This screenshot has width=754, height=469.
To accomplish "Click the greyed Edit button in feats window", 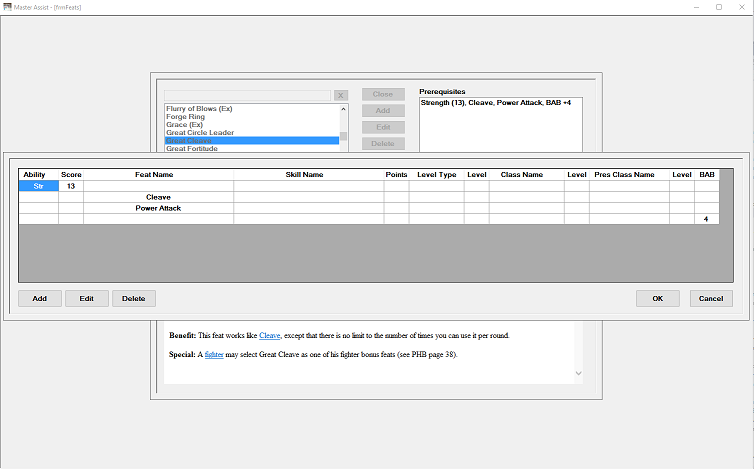I will pyautogui.click(x=383, y=127).
